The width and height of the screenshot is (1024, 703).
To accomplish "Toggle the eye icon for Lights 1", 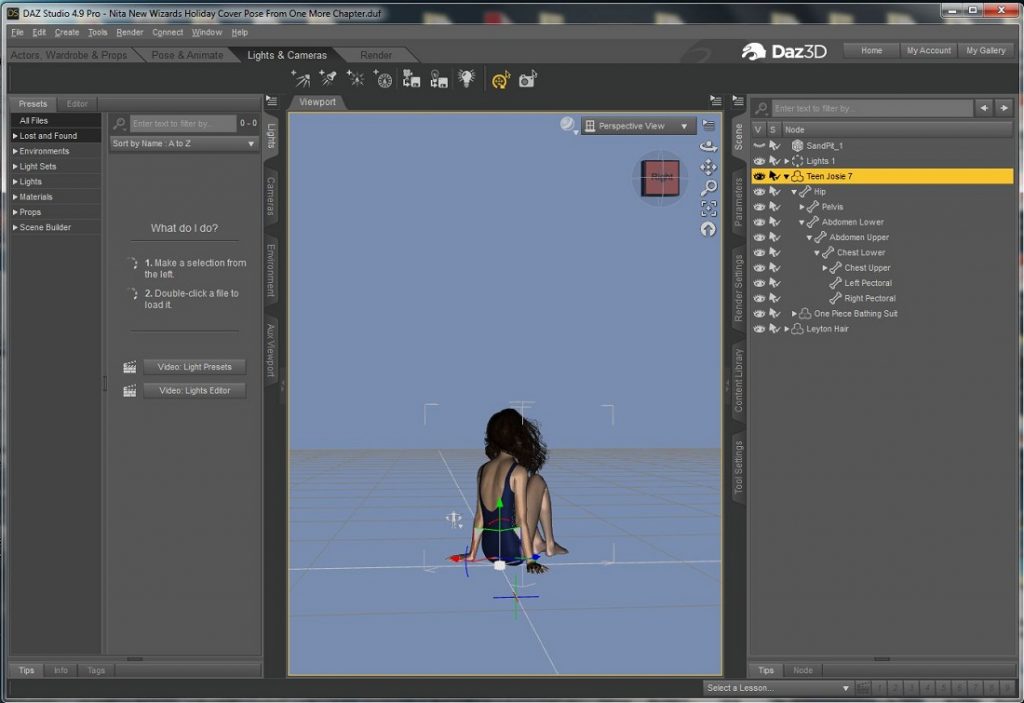I will [759, 160].
